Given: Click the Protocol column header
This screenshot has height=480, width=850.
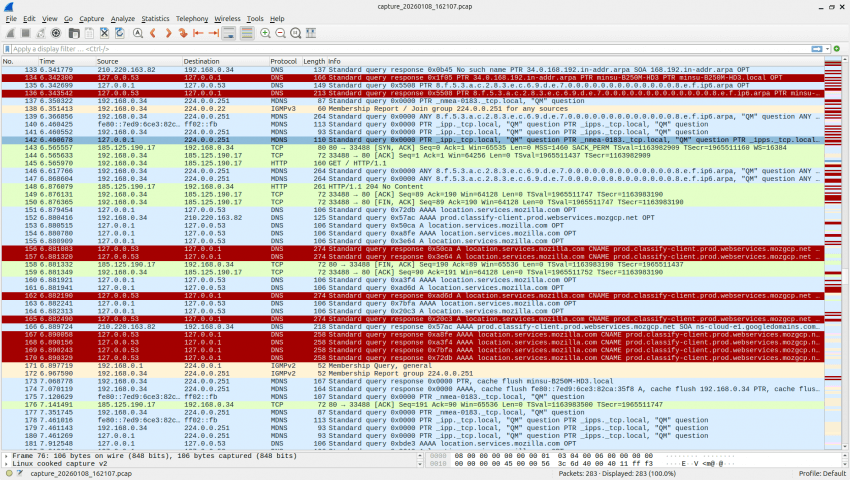Looking at the screenshot, I should pos(283,61).
